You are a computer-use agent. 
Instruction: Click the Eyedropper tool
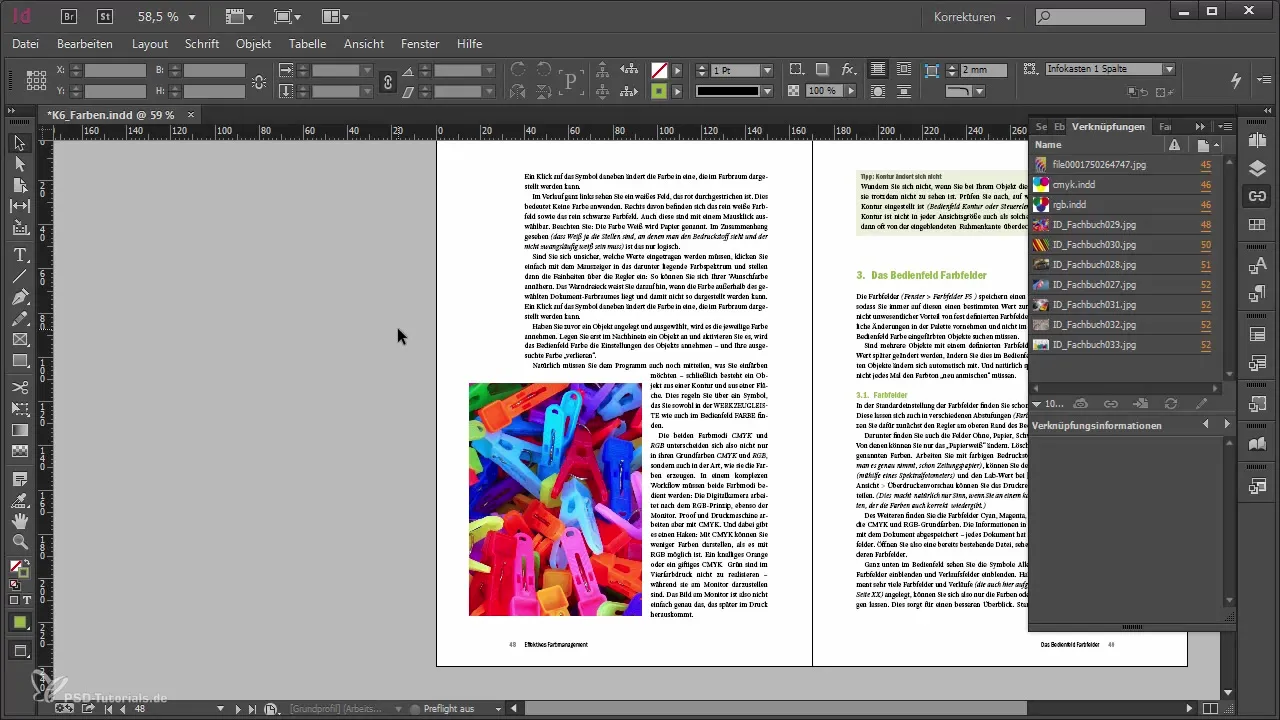(x=19, y=499)
